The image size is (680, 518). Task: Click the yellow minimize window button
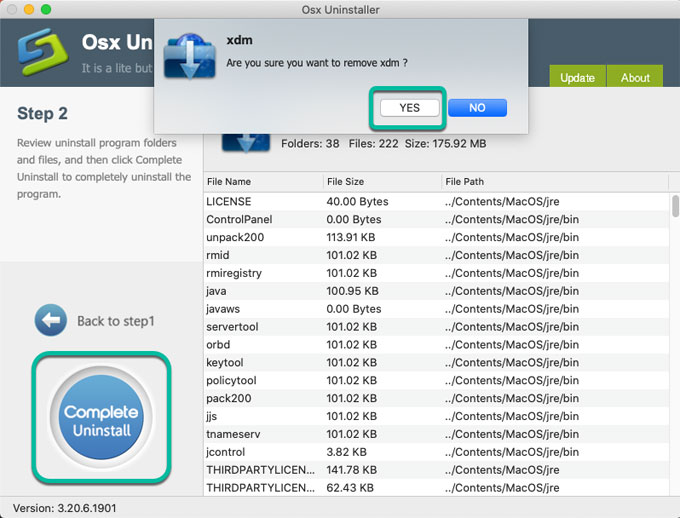point(29,10)
